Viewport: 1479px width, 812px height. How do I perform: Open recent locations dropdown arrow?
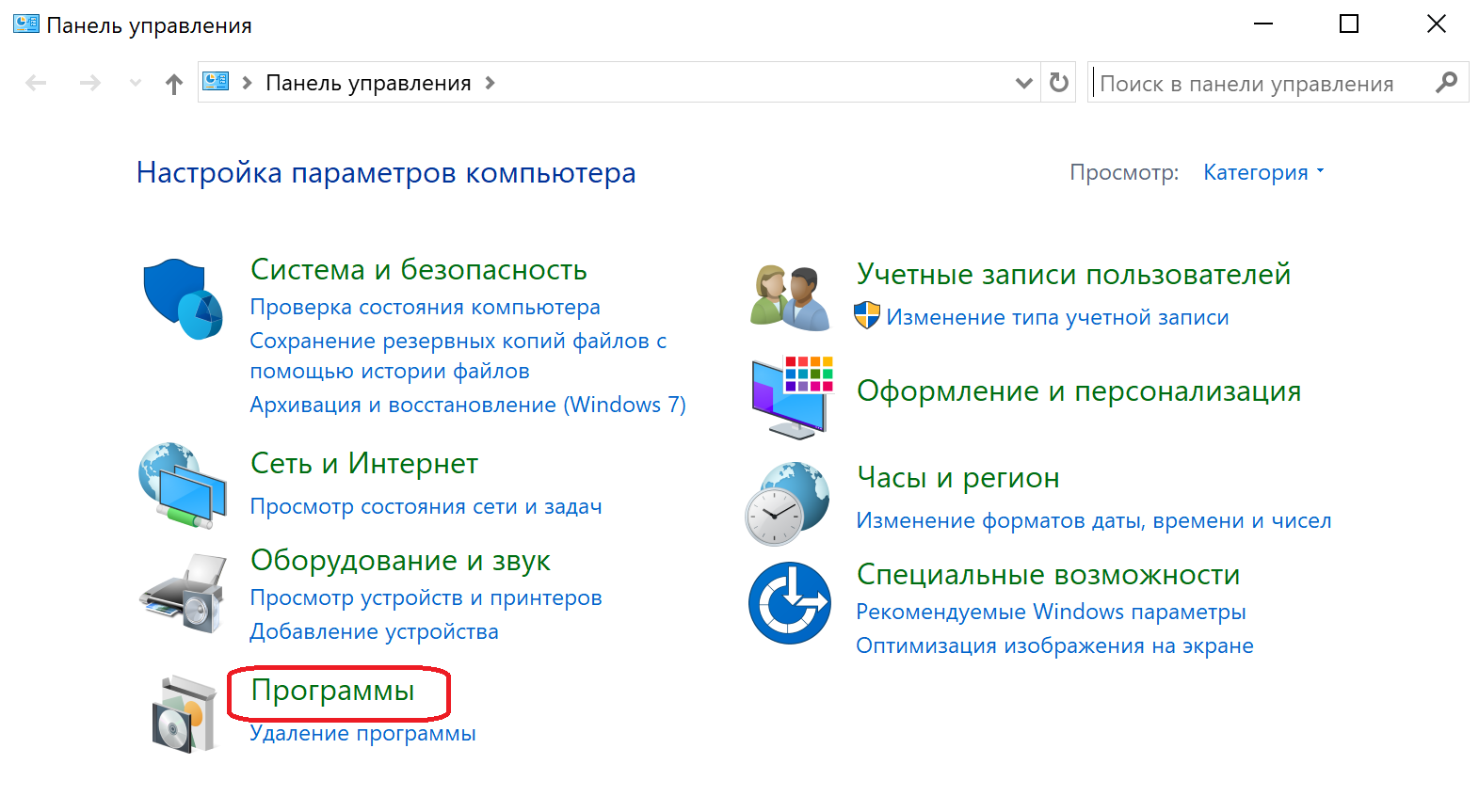[x=136, y=83]
